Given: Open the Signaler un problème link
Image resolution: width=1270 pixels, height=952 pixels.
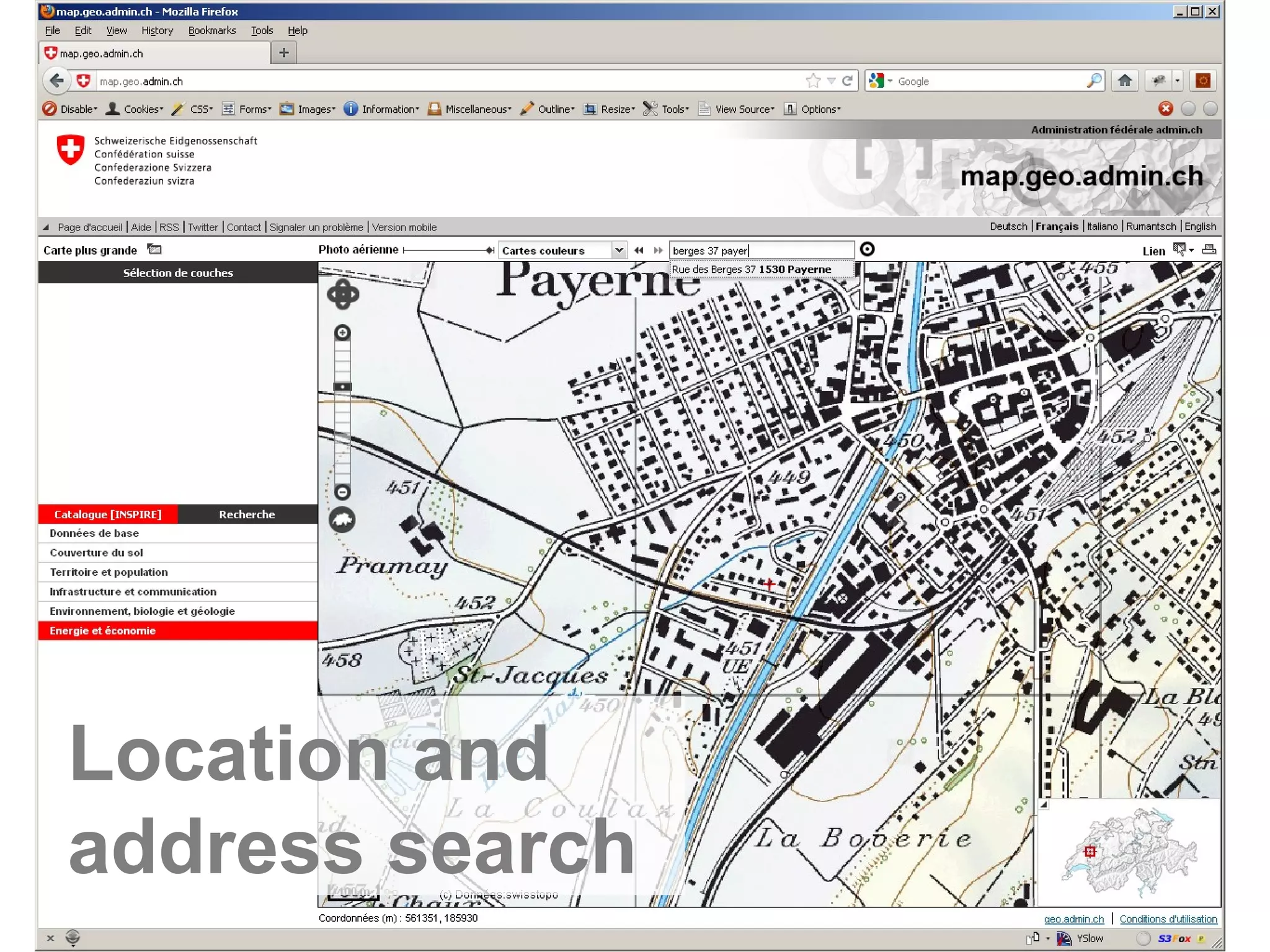Looking at the screenshot, I should pyautogui.click(x=316, y=227).
